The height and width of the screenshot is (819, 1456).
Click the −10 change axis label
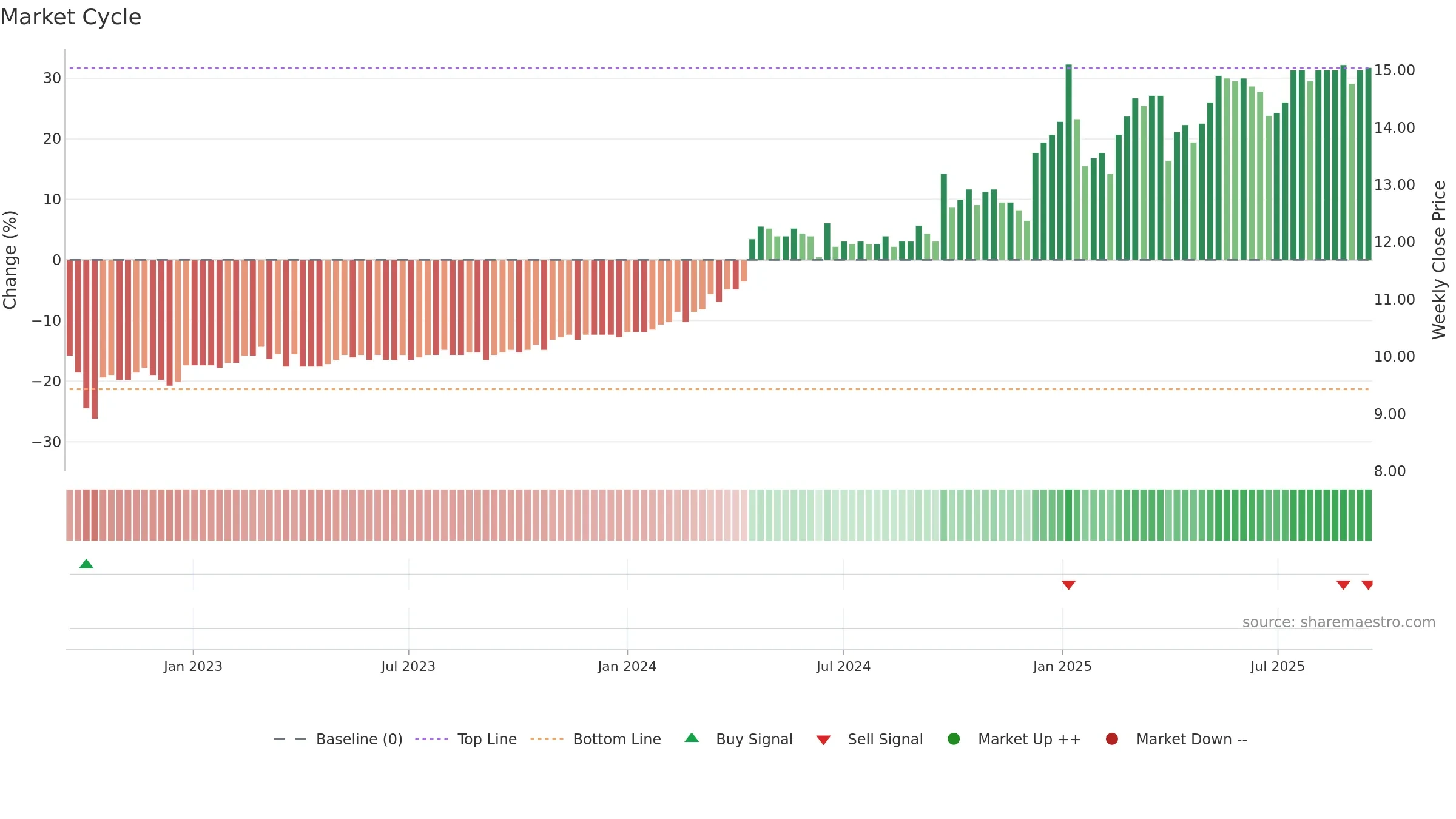tap(47, 321)
